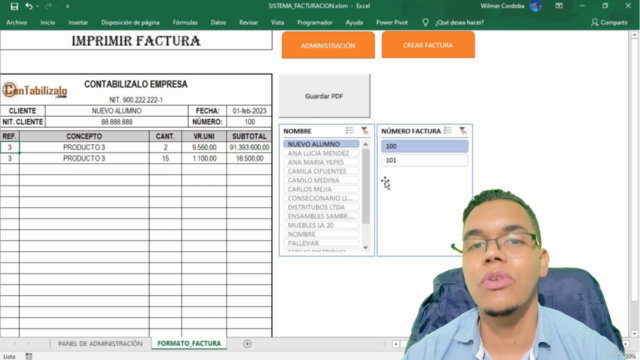Click the vertical scrollbar up arrow

(x=634, y=35)
